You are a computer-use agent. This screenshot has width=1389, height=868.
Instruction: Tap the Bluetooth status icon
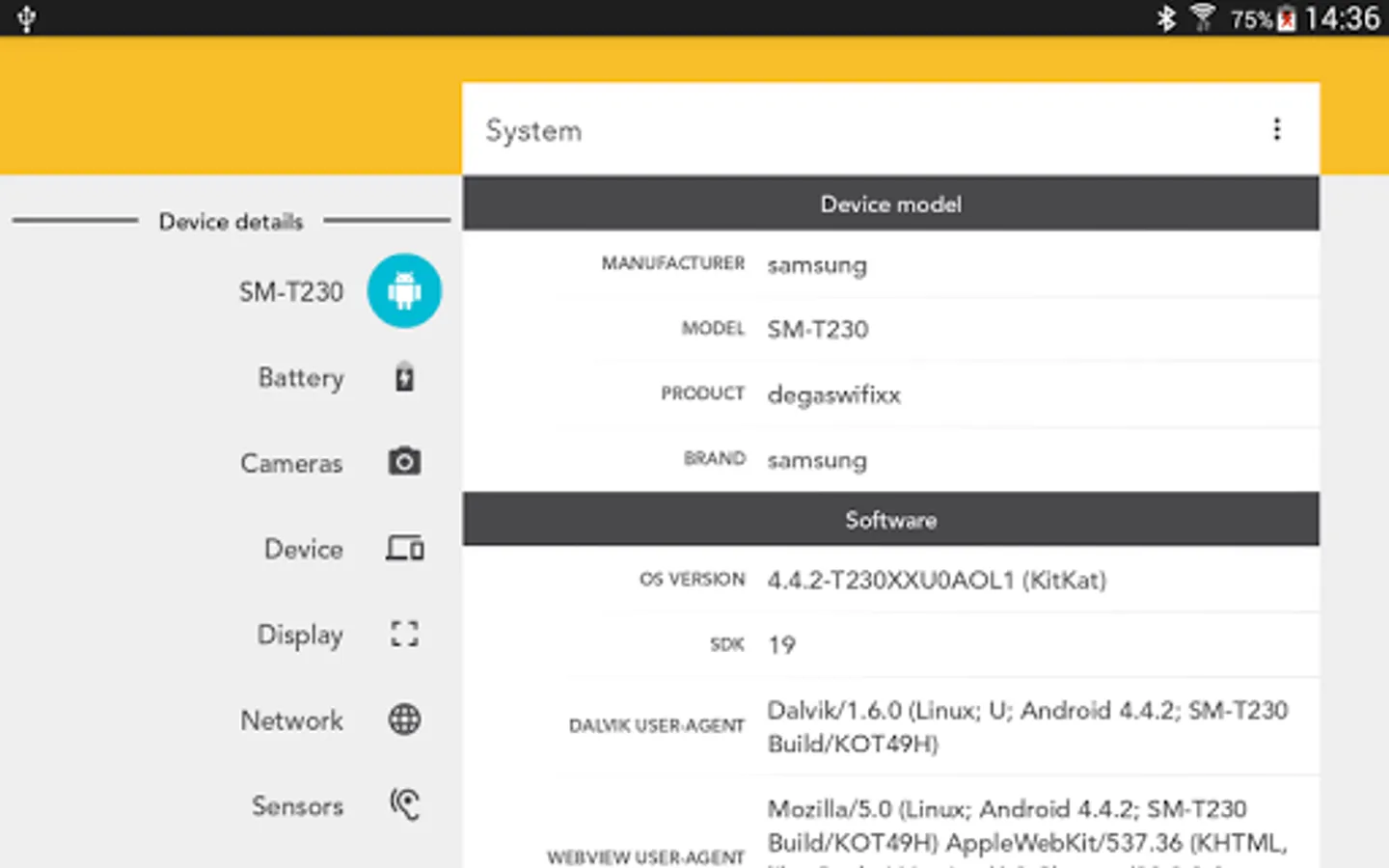(x=1166, y=18)
